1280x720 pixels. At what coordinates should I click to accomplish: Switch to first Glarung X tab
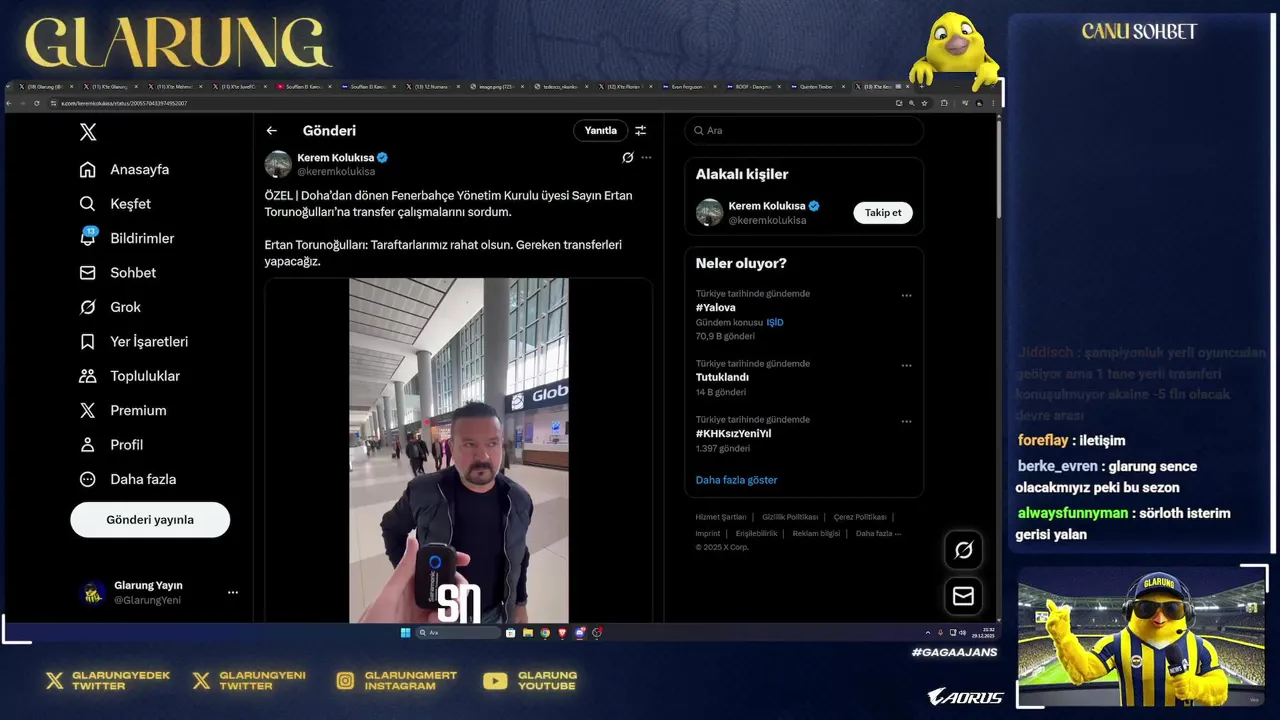coord(46,87)
